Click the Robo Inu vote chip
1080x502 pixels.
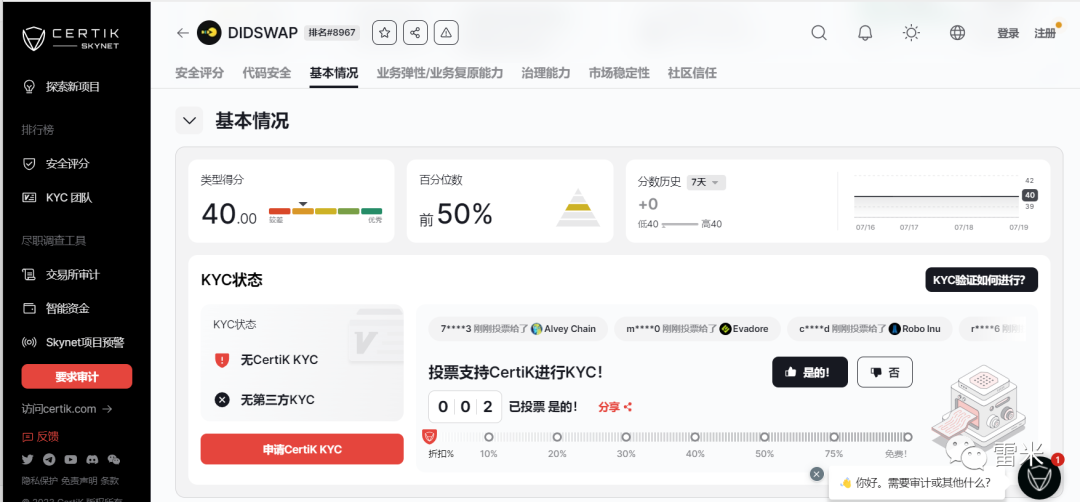click(869, 329)
